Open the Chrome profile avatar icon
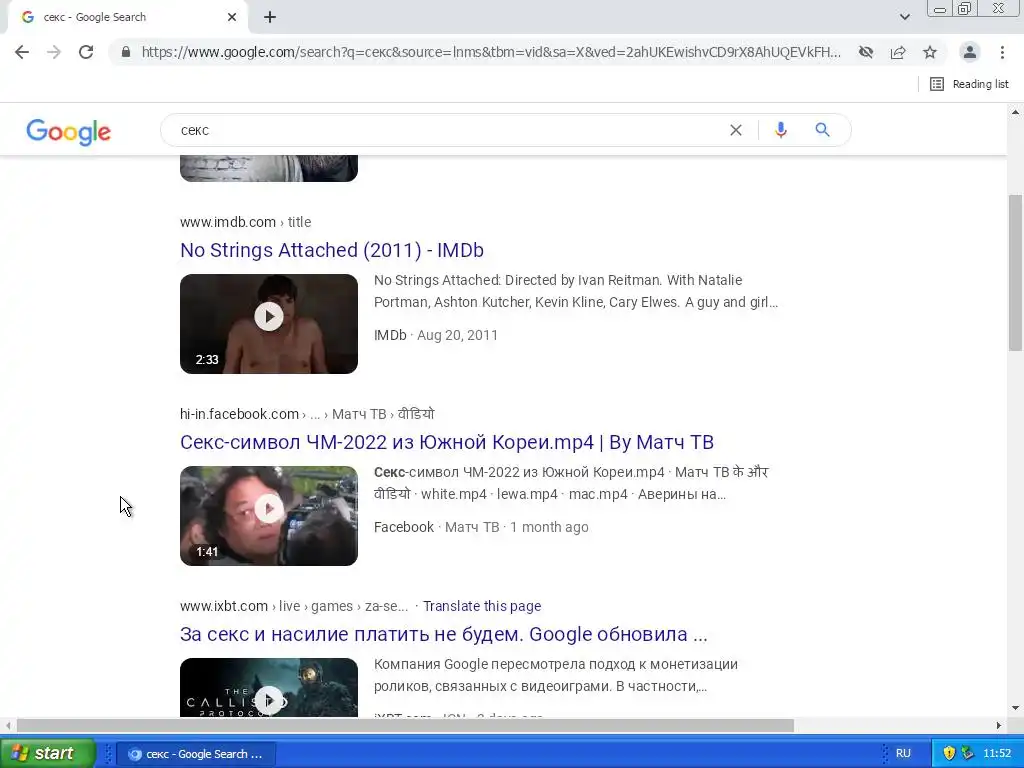This screenshot has width=1024, height=768. pyautogui.click(x=970, y=52)
